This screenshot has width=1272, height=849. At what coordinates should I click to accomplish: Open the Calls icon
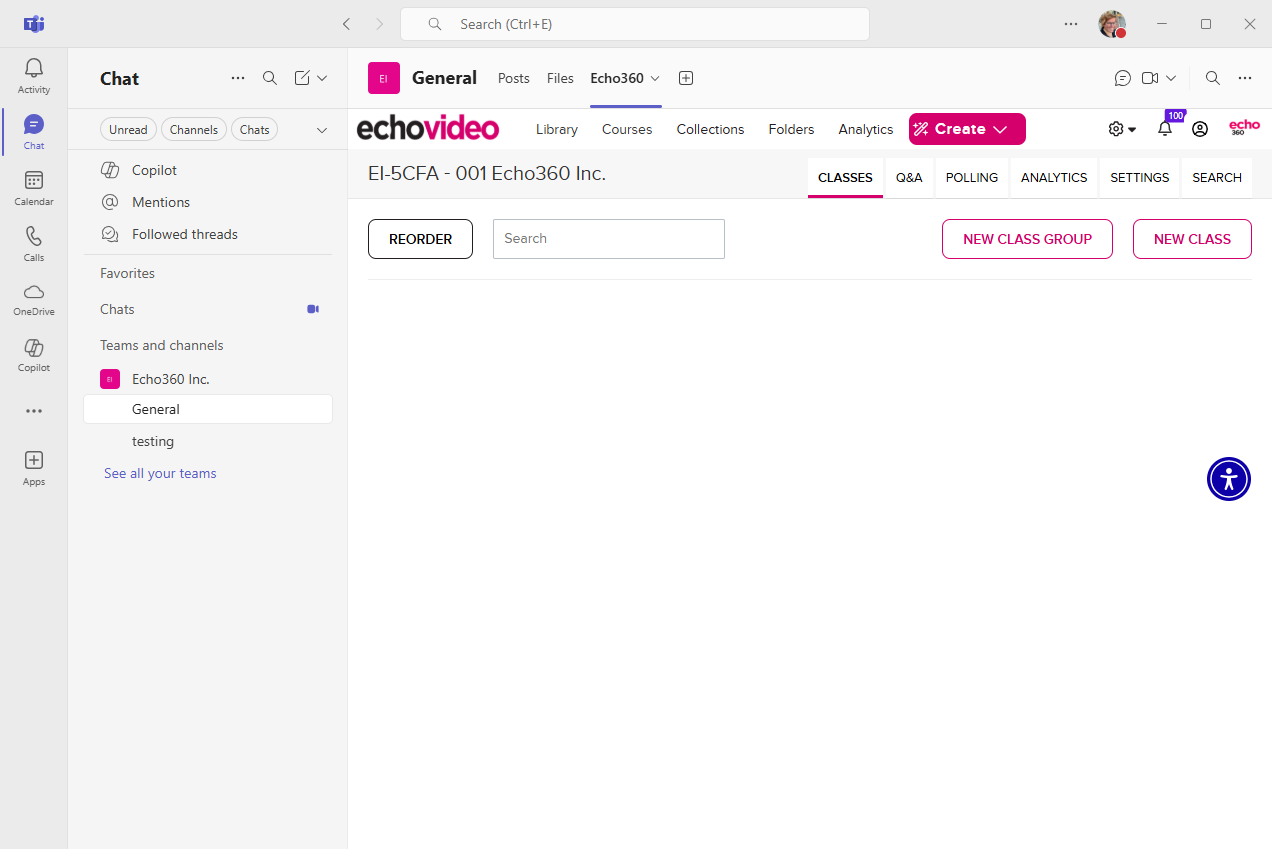pyautogui.click(x=34, y=244)
